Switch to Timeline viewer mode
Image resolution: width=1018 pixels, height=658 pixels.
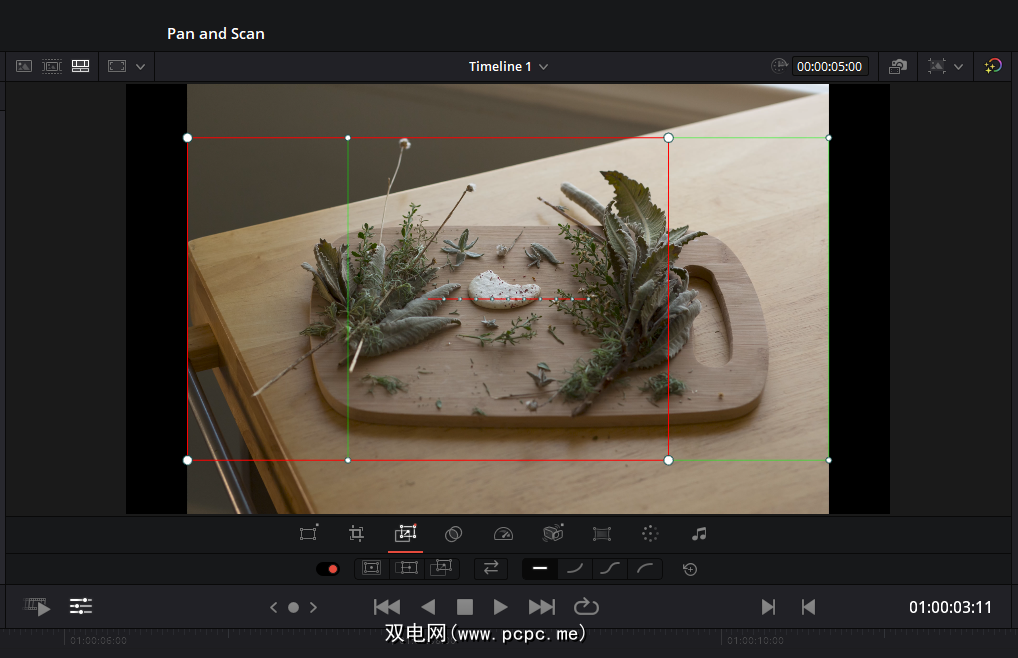coord(81,66)
